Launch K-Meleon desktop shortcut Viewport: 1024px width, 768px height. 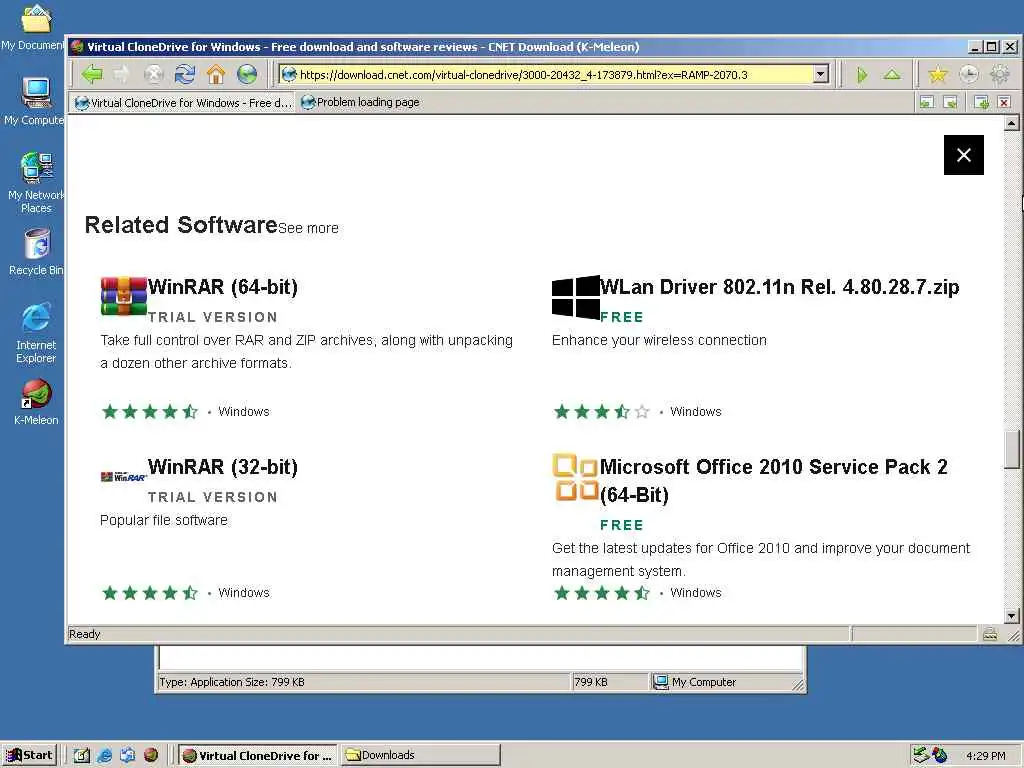(36, 402)
